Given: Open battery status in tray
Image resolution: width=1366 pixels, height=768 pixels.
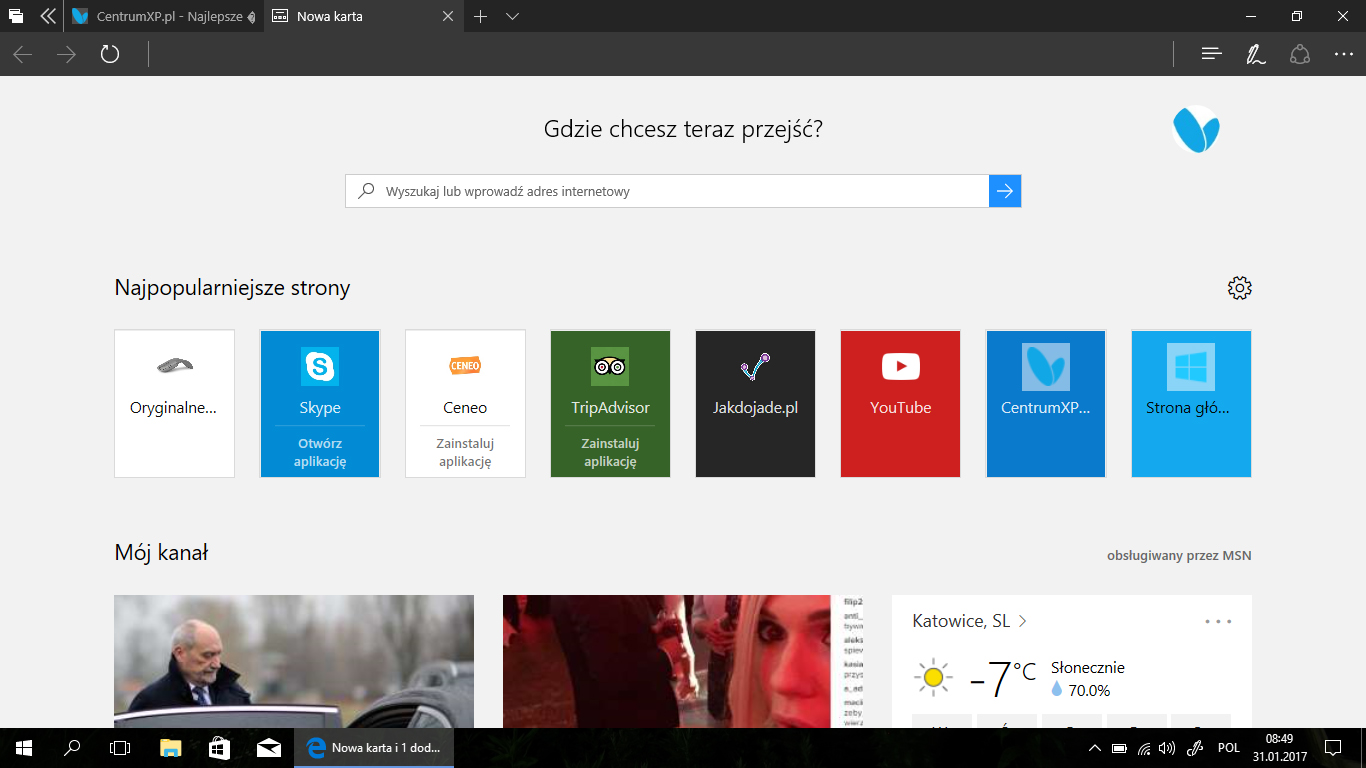Looking at the screenshot, I should click(1120, 747).
